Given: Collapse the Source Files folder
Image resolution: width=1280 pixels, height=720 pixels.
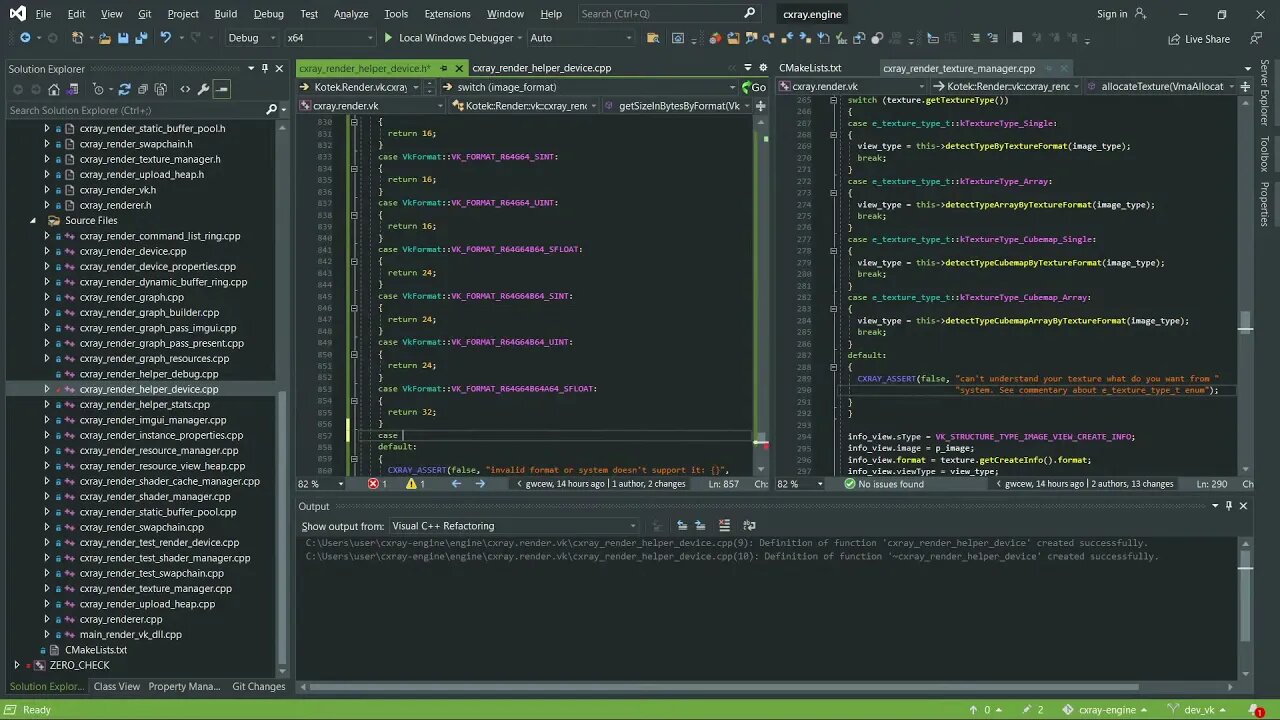Looking at the screenshot, I should pyautogui.click(x=32, y=220).
